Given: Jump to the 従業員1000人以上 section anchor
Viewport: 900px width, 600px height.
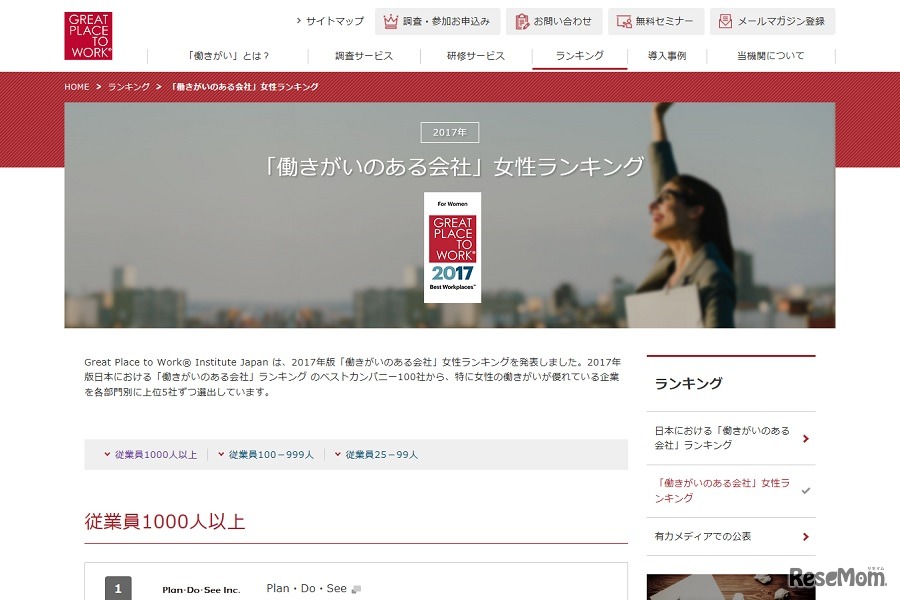Looking at the screenshot, I should (x=150, y=455).
